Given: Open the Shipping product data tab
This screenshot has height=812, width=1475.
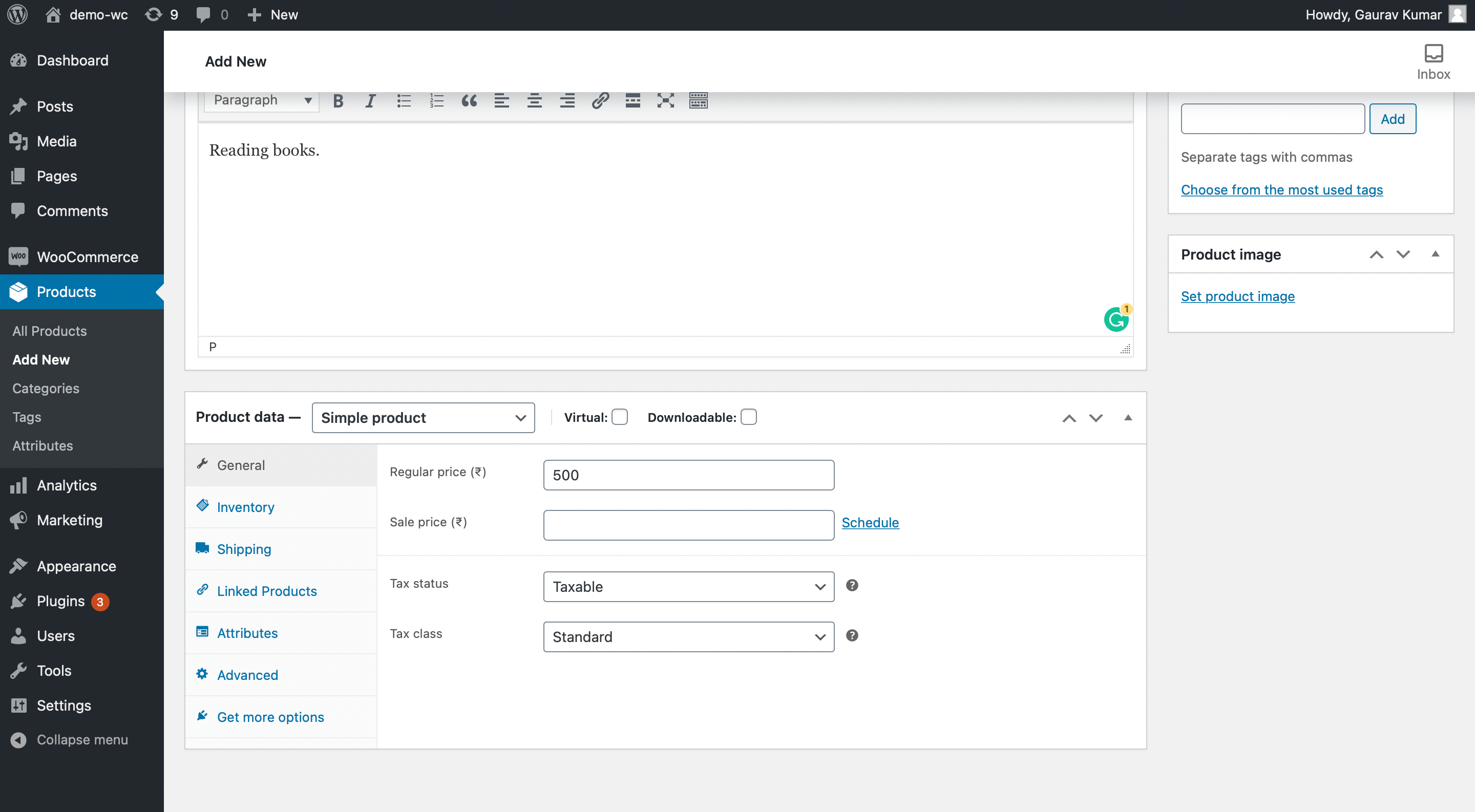Looking at the screenshot, I should [244, 549].
